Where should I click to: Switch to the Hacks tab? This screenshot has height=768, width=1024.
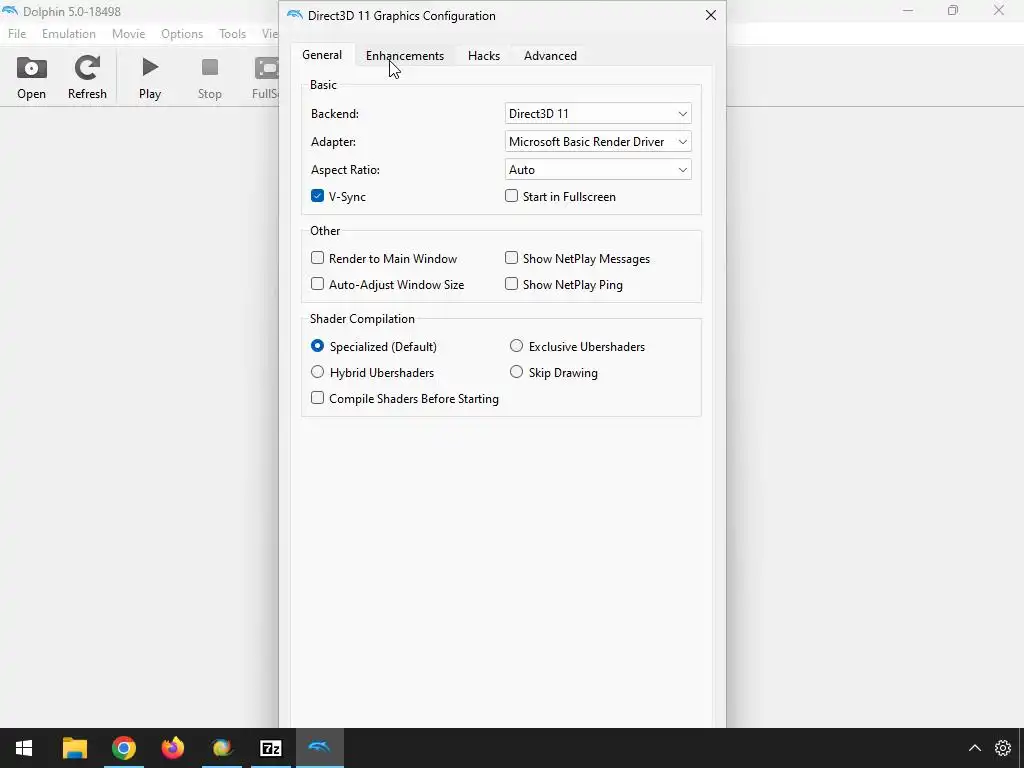[484, 56]
